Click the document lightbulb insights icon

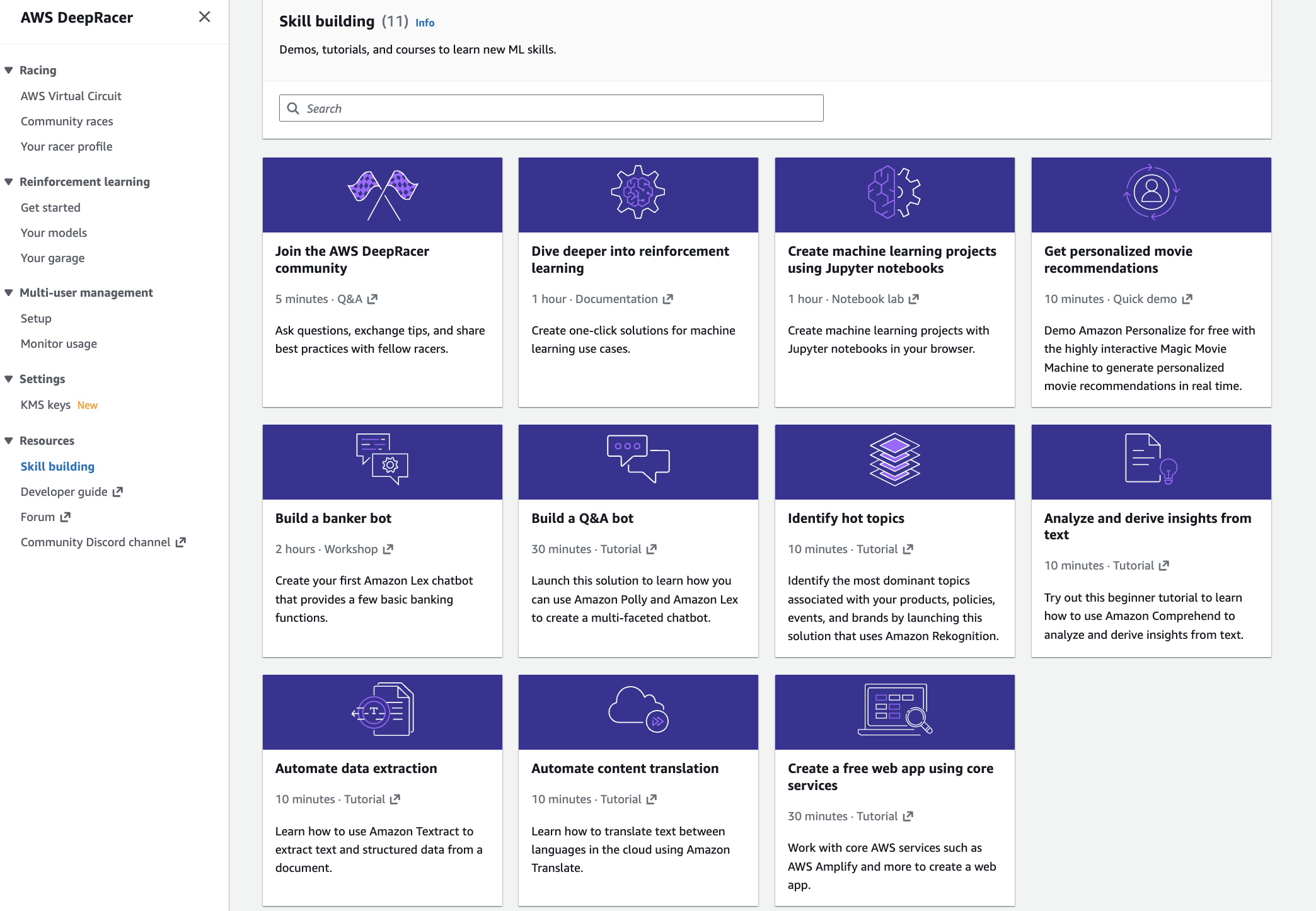click(x=1151, y=460)
